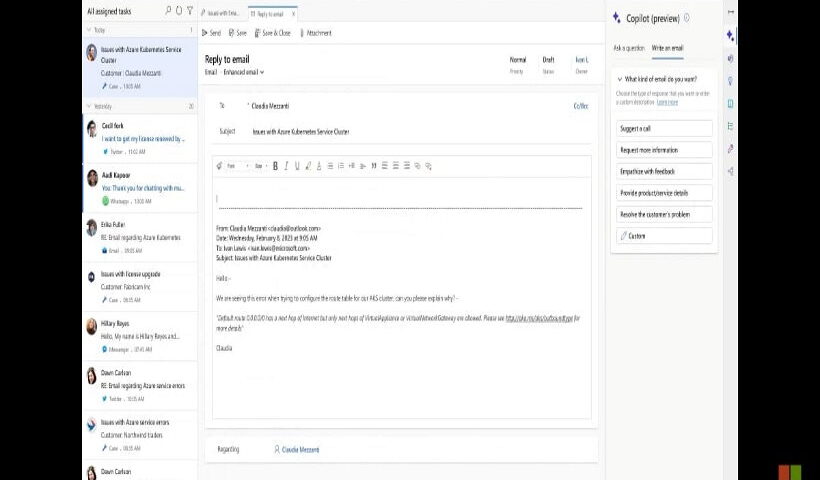Click the Save button
The width and height of the screenshot is (820, 480).
tap(237, 33)
